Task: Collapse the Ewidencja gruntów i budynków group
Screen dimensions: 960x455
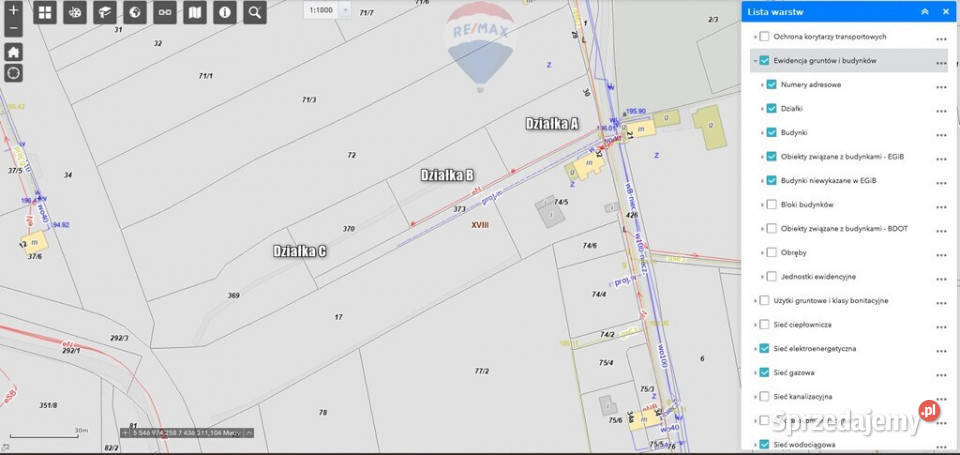Action: click(754, 61)
